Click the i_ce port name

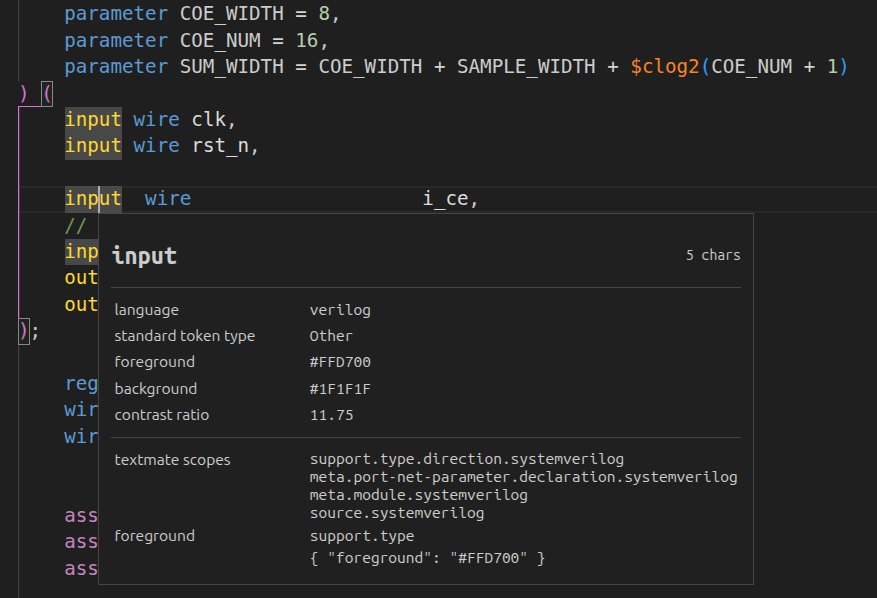(445, 198)
